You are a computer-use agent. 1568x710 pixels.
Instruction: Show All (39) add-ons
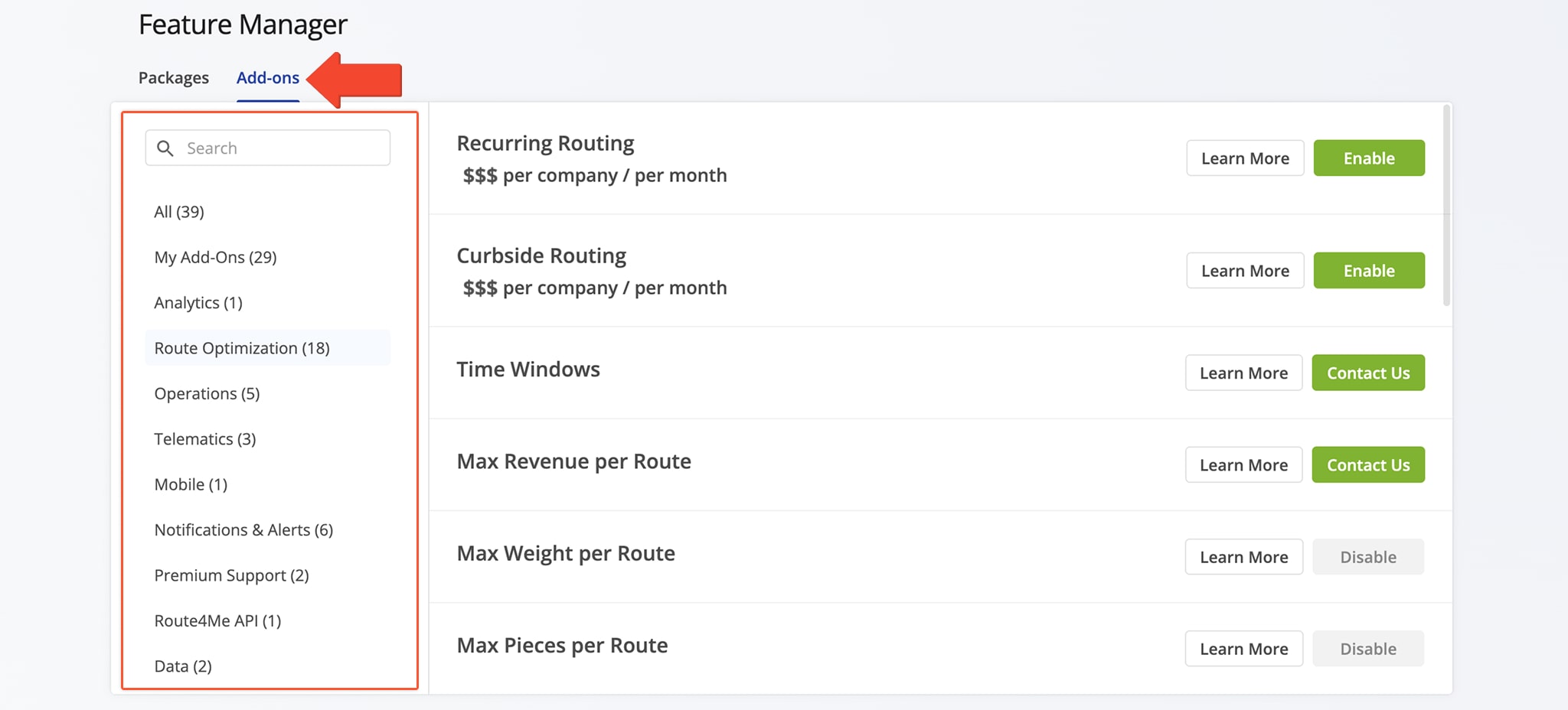(x=179, y=212)
